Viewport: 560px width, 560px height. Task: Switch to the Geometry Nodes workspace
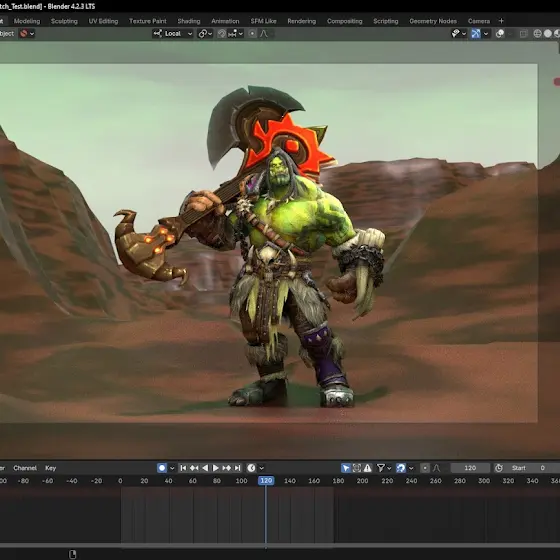pyautogui.click(x=433, y=21)
